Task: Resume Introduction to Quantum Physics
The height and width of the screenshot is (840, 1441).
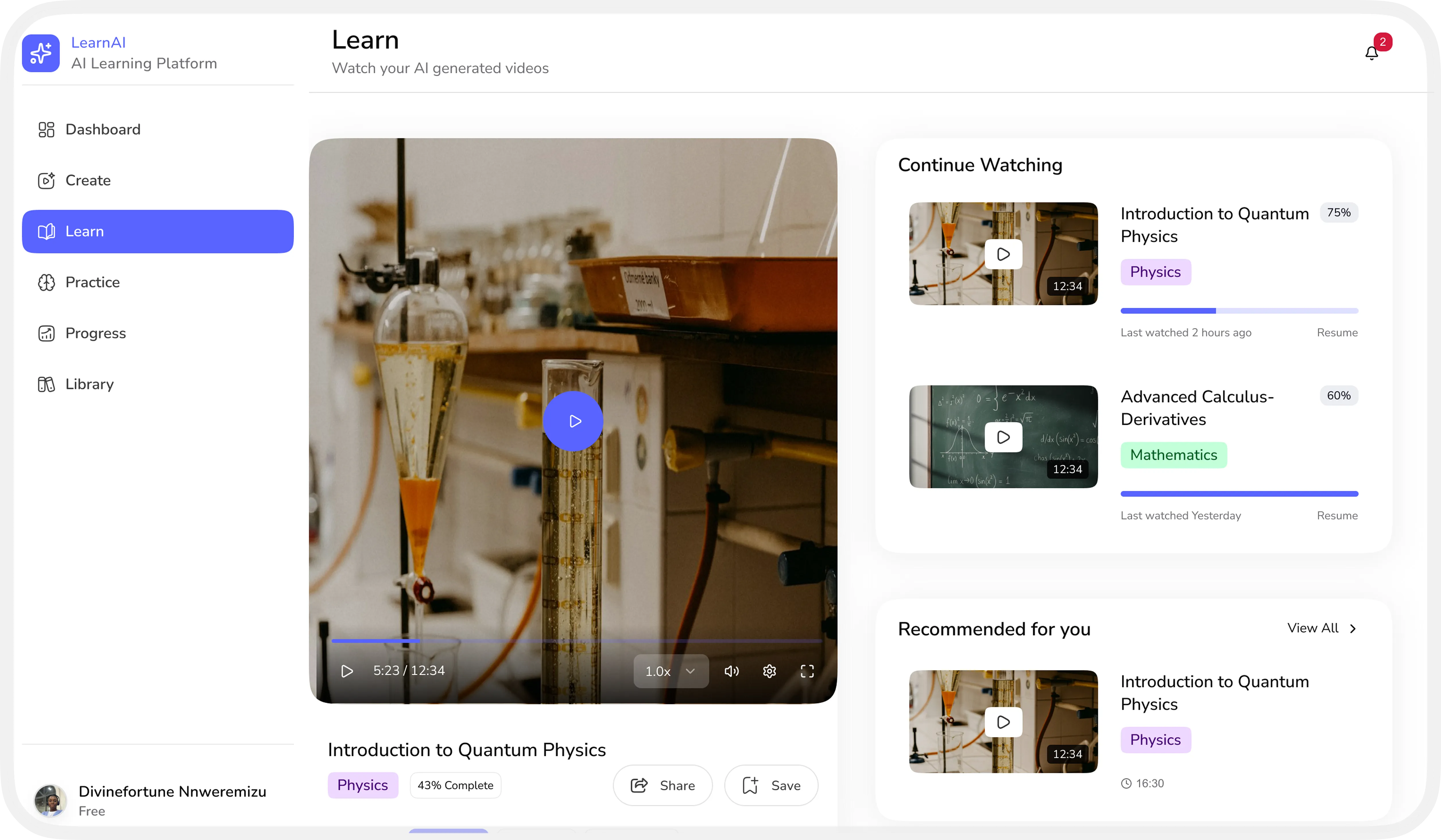Action: (x=1337, y=332)
